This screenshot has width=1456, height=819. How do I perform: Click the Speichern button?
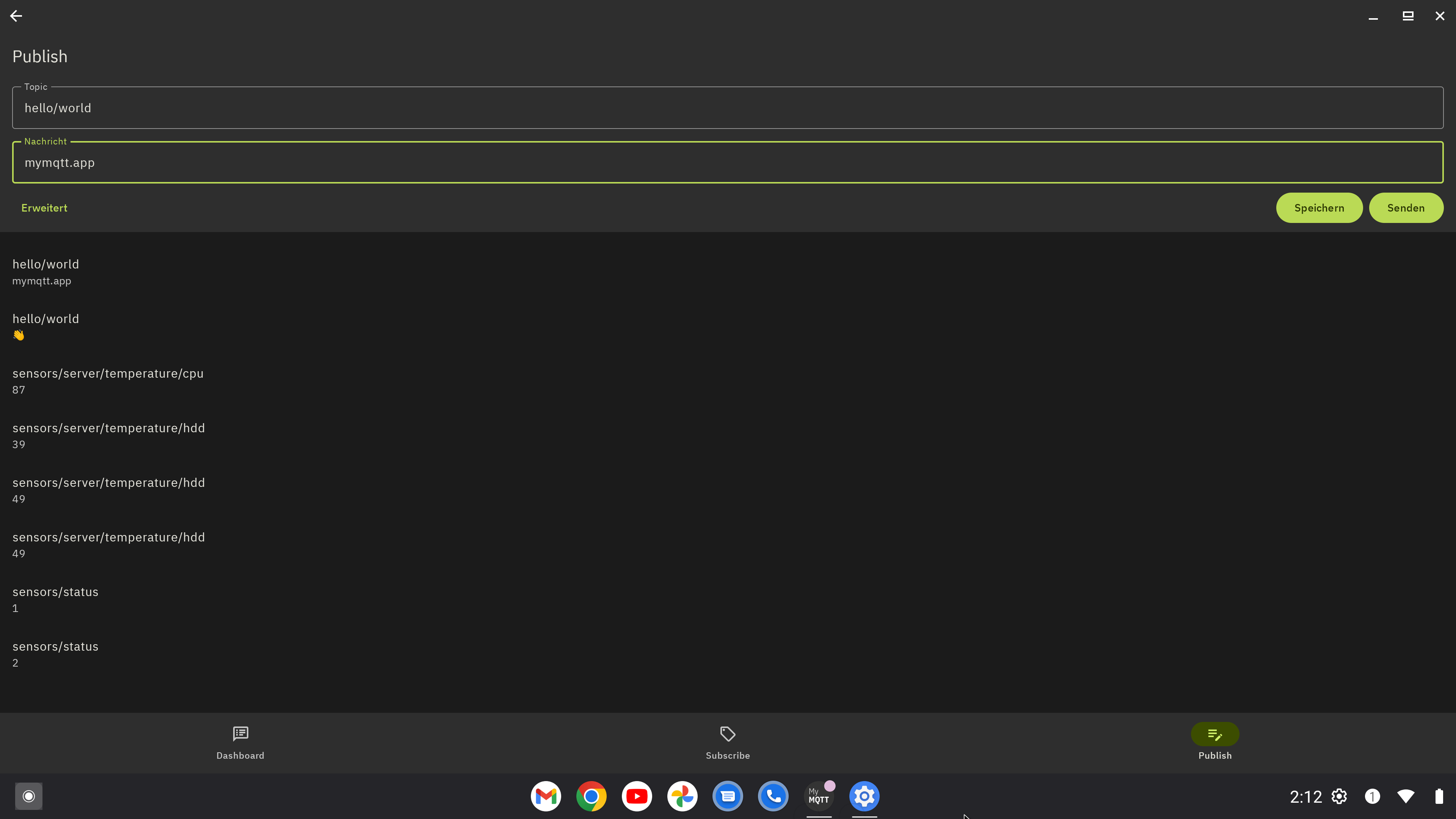(1319, 208)
